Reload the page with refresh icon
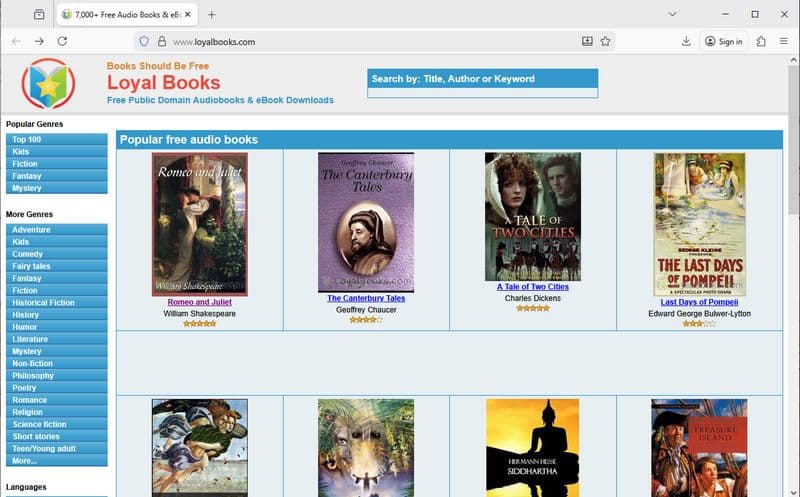This screenshot has width=800, height=497. [62, 41]
